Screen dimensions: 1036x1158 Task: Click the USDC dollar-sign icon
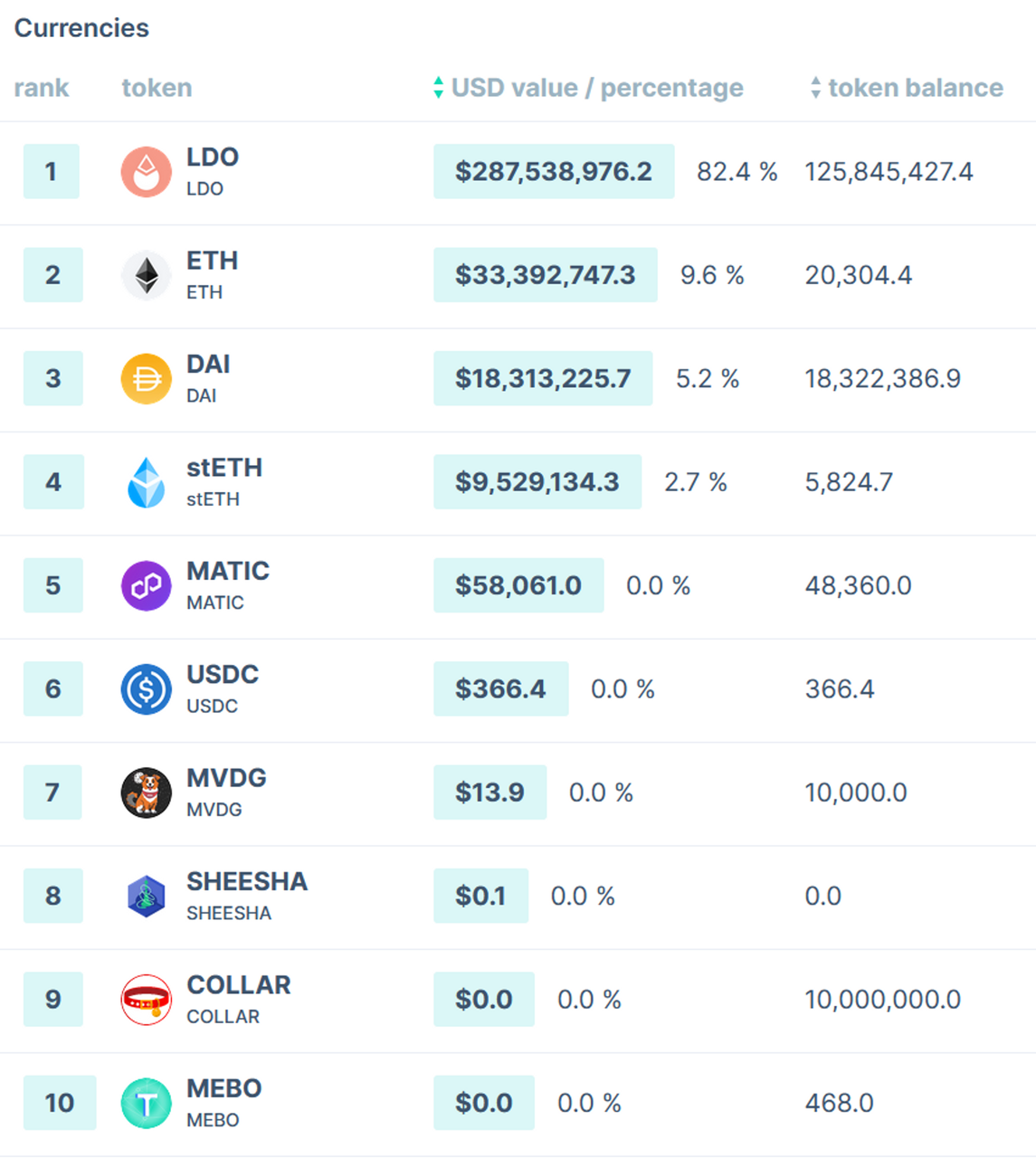(x=146, y=689)
